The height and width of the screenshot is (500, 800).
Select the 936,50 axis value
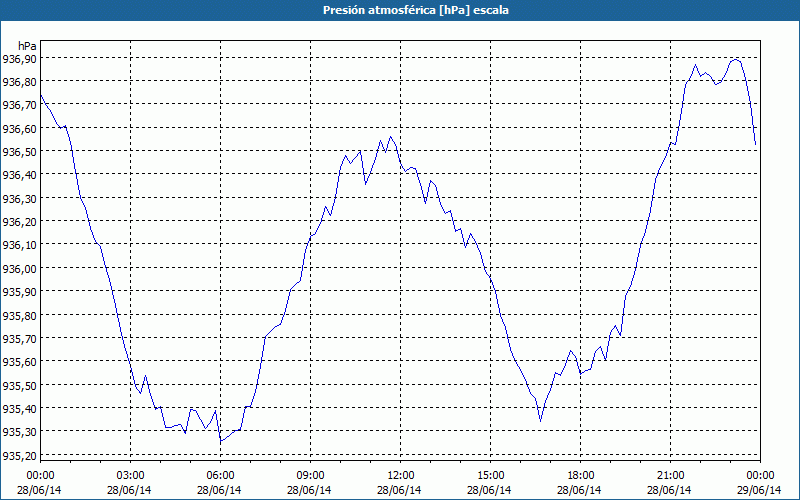pyautogui.click(x=20, y=152)
